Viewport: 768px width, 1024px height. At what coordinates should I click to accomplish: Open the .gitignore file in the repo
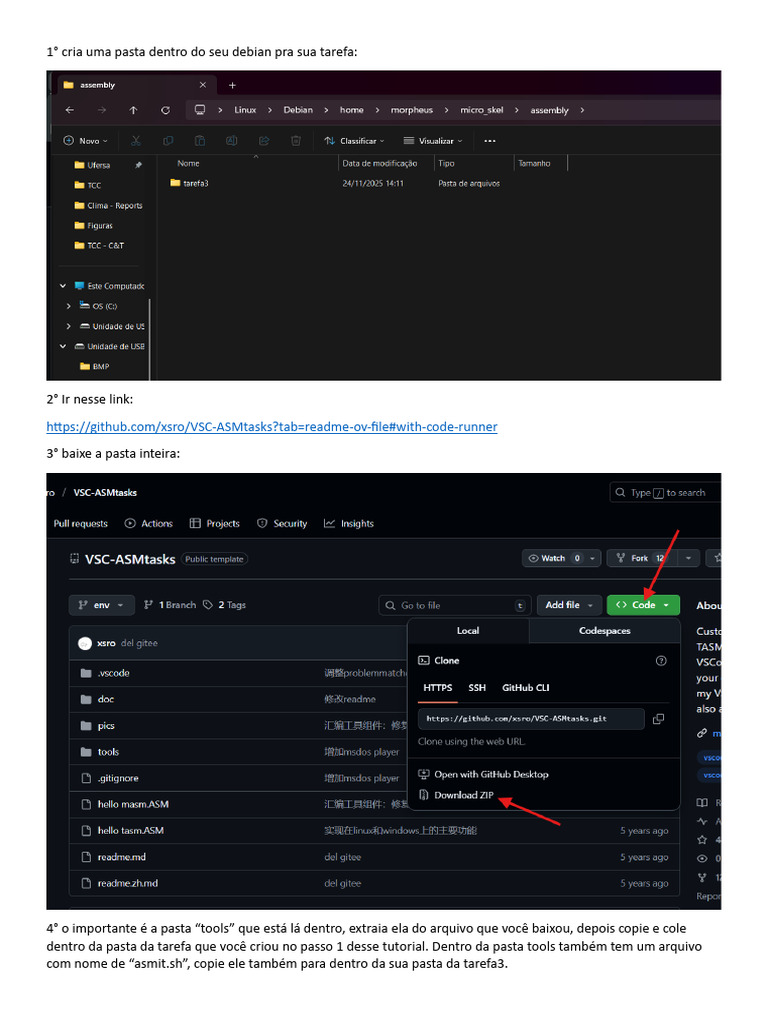pos(118,778)
